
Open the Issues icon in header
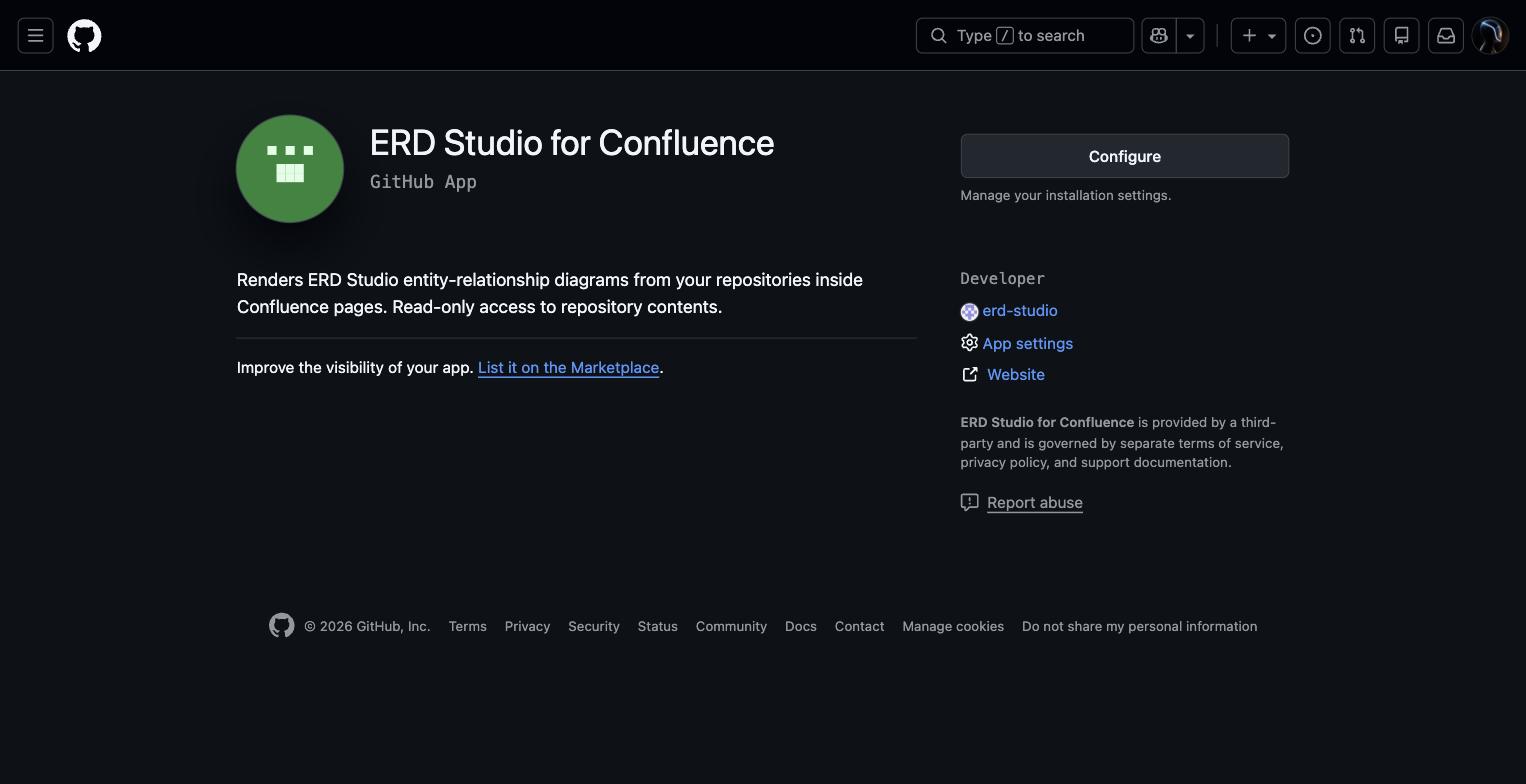tap(1313, 36)
